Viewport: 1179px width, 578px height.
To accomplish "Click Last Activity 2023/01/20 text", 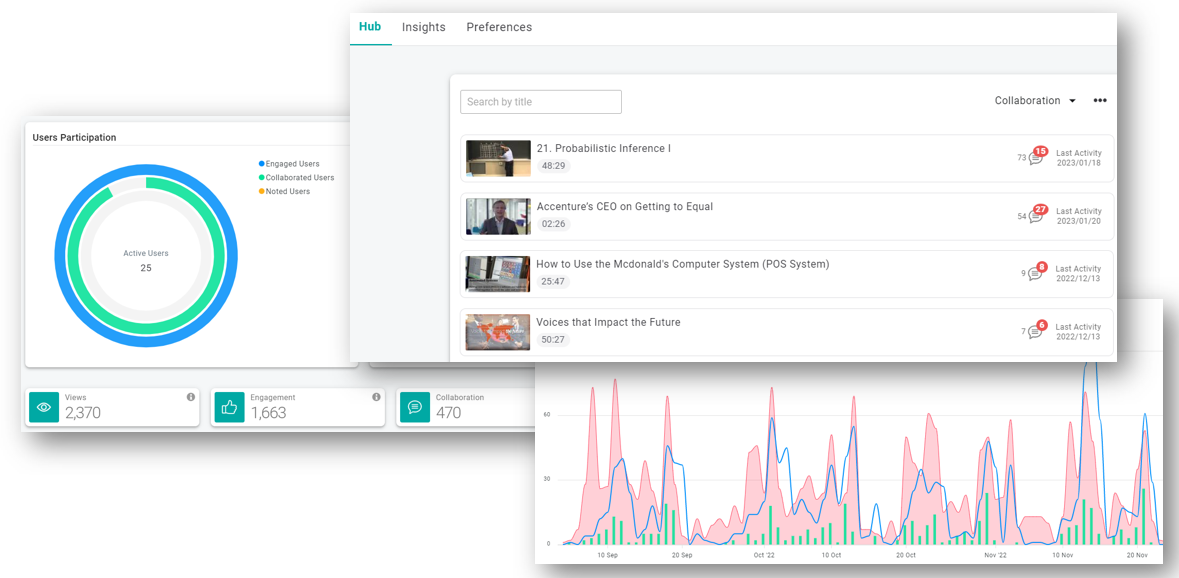I will [1078, 216].
